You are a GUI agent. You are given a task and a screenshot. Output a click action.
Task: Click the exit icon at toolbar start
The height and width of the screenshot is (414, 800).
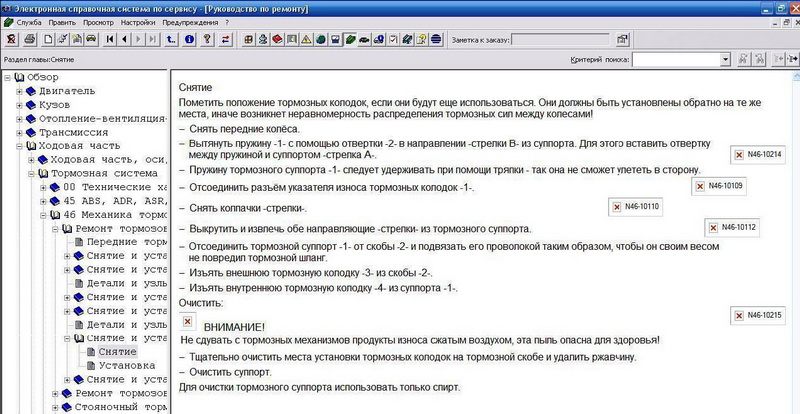[x=11, y=39]
